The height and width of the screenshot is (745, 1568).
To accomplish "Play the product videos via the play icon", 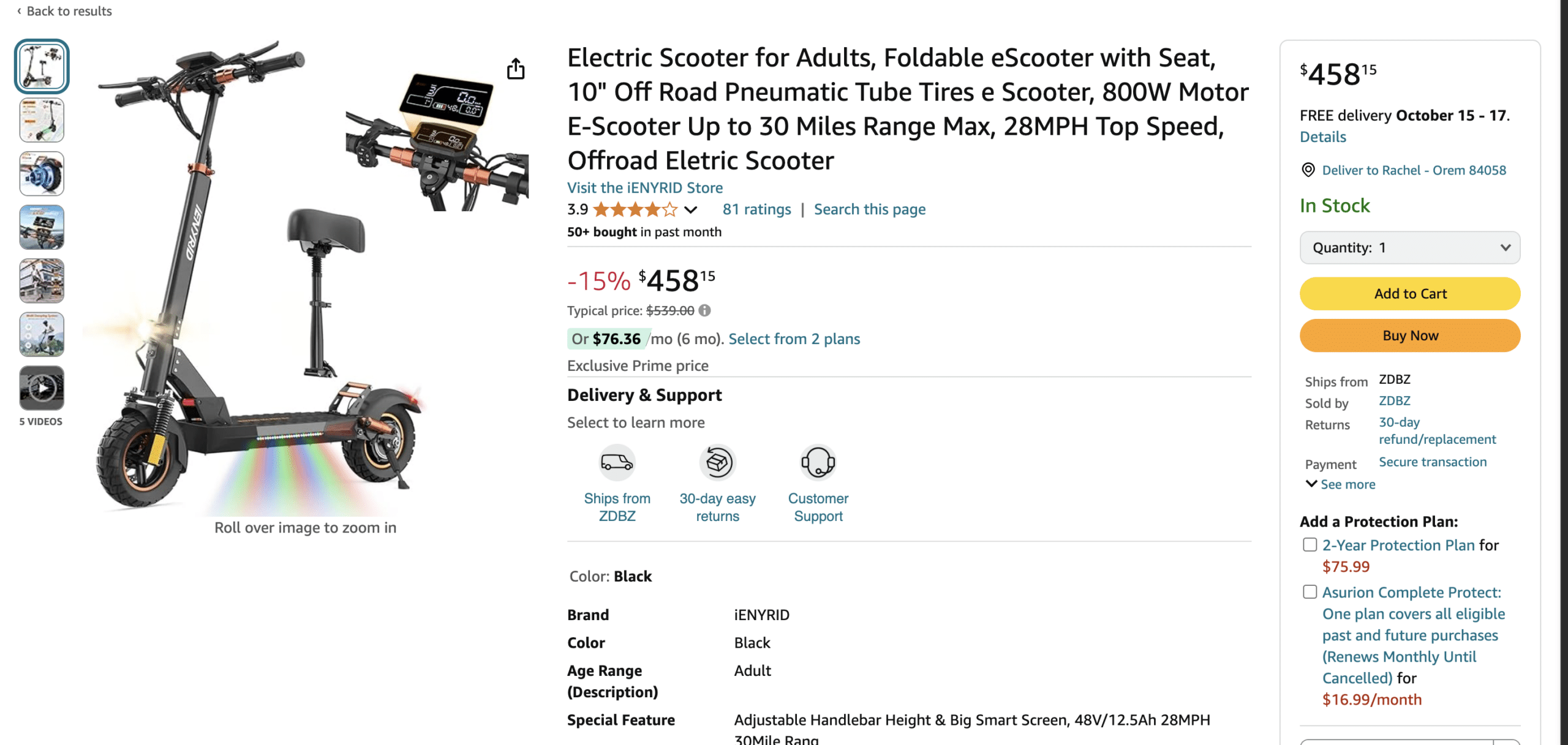I will click(x=41, y=387).
